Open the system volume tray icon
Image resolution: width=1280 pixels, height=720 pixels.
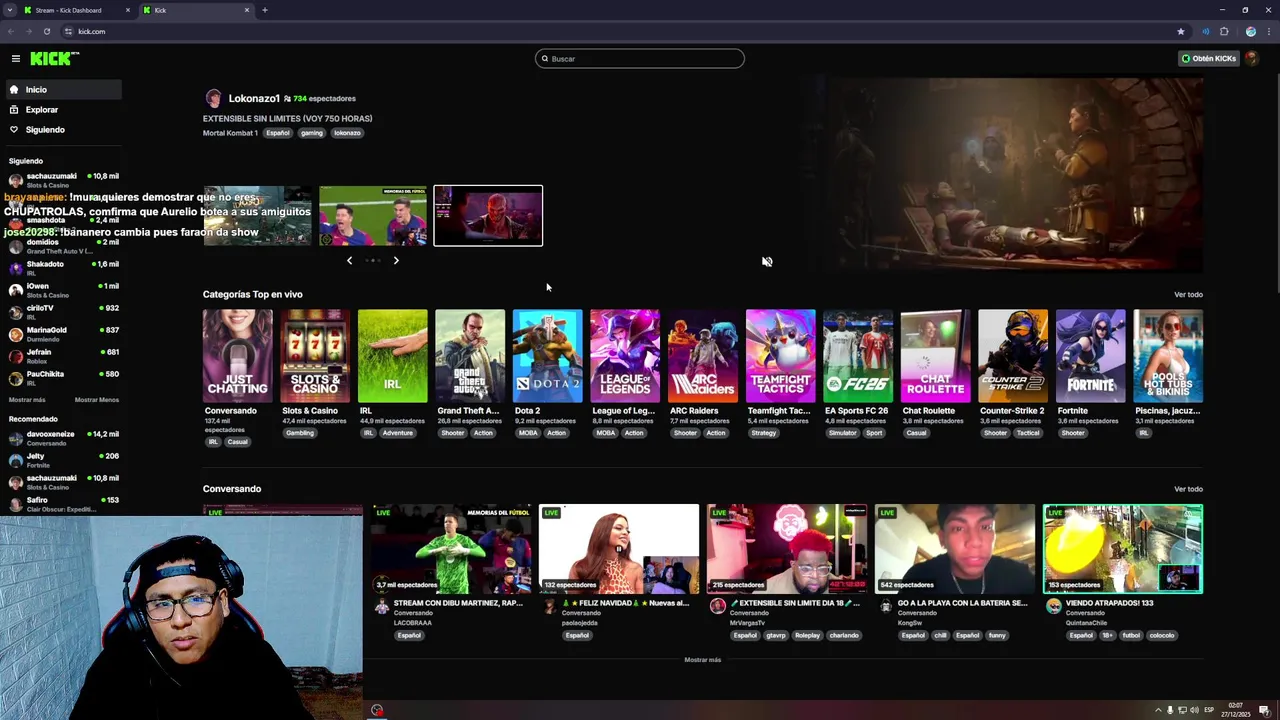click(1194, 710)
